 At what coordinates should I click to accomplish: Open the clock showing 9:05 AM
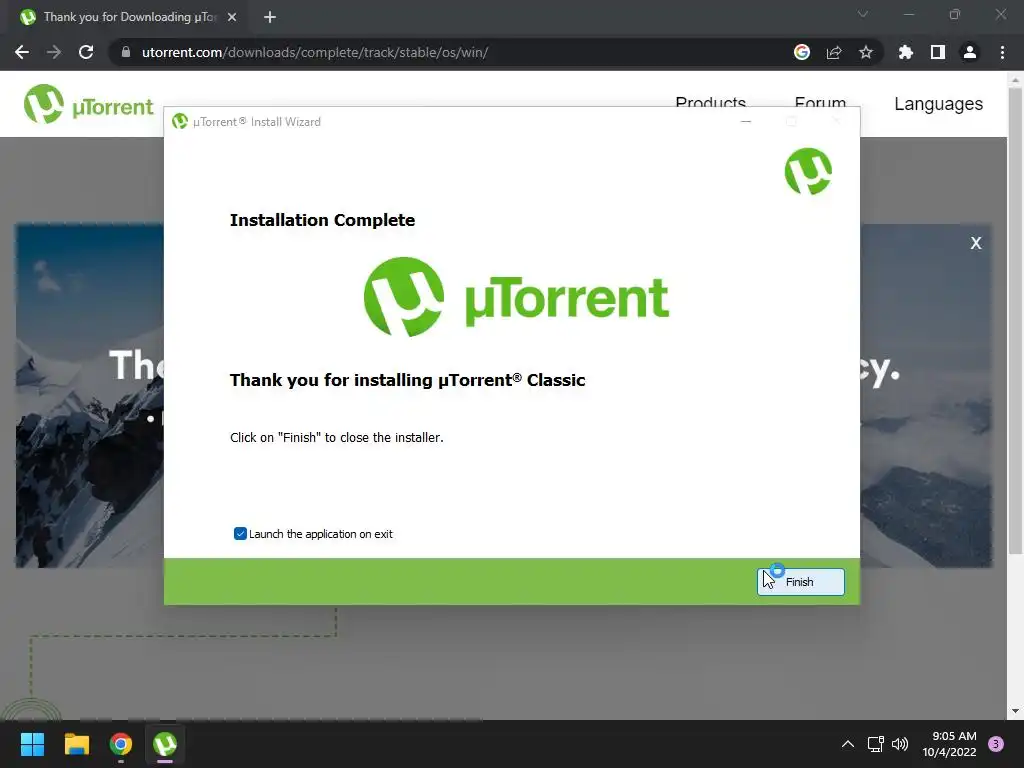point(950,744)
